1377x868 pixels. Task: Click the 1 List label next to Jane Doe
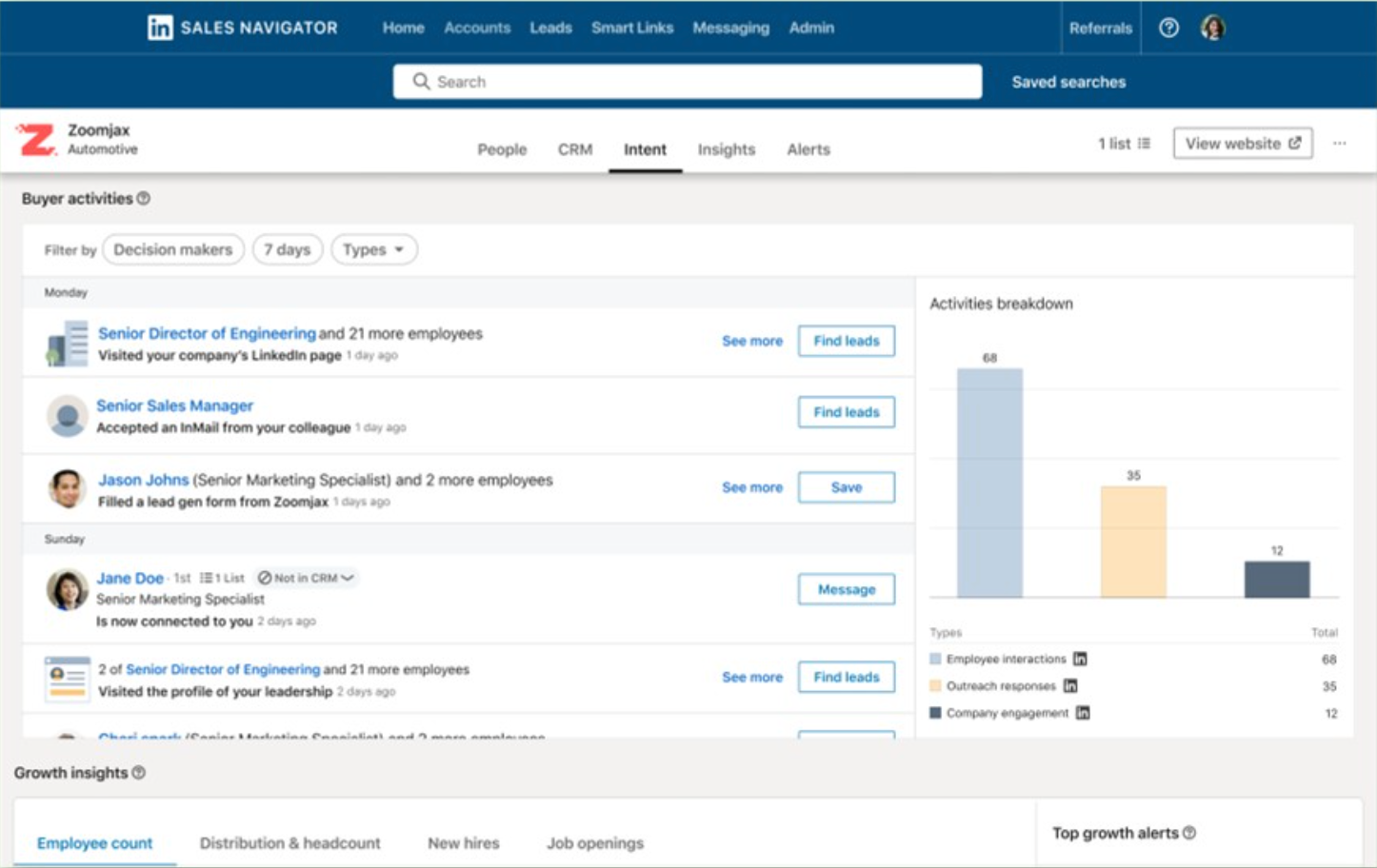(223, 578)
